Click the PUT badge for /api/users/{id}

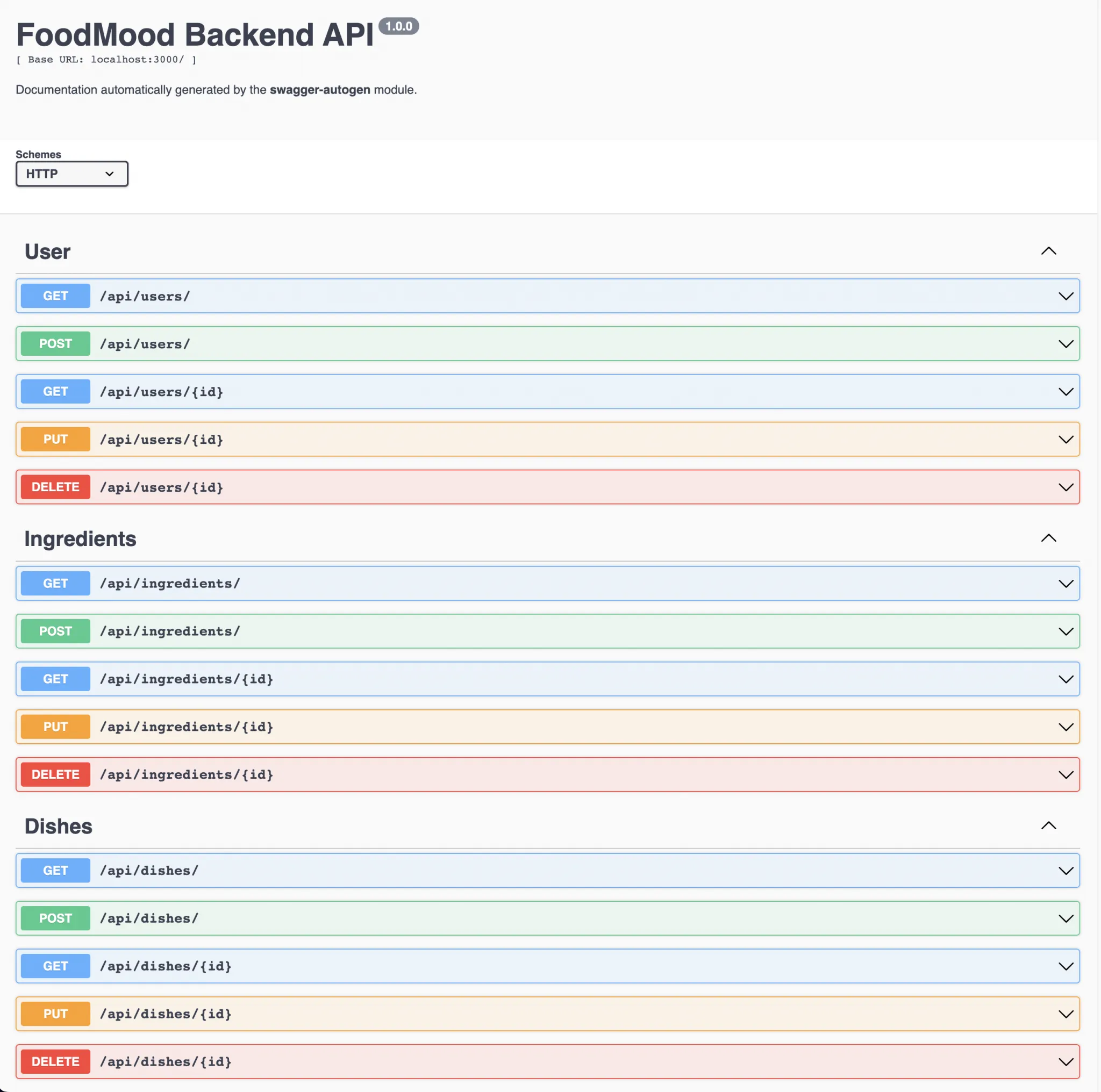[x=55, y=440]
